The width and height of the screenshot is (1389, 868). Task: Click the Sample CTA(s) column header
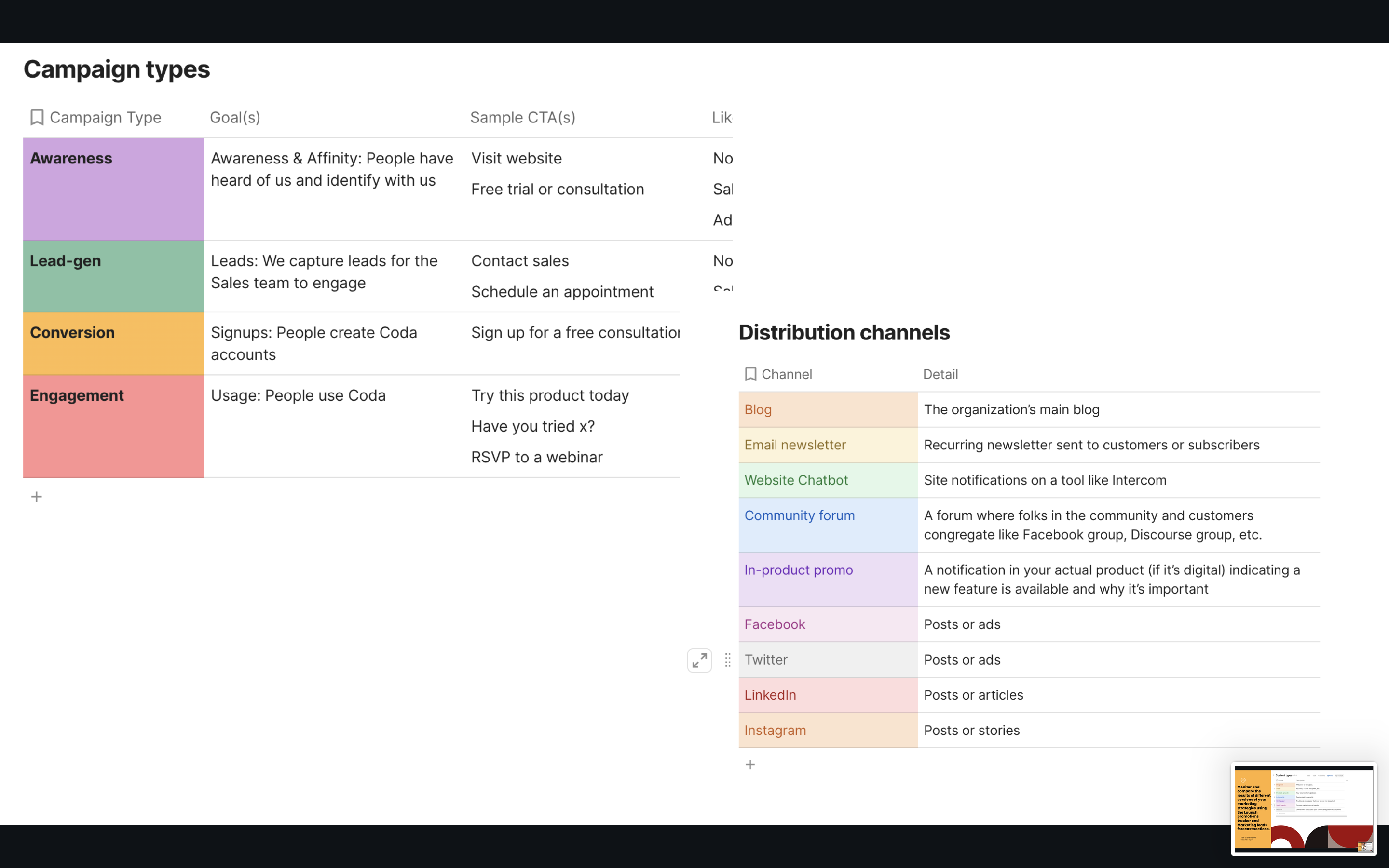(x=522, y=117)
